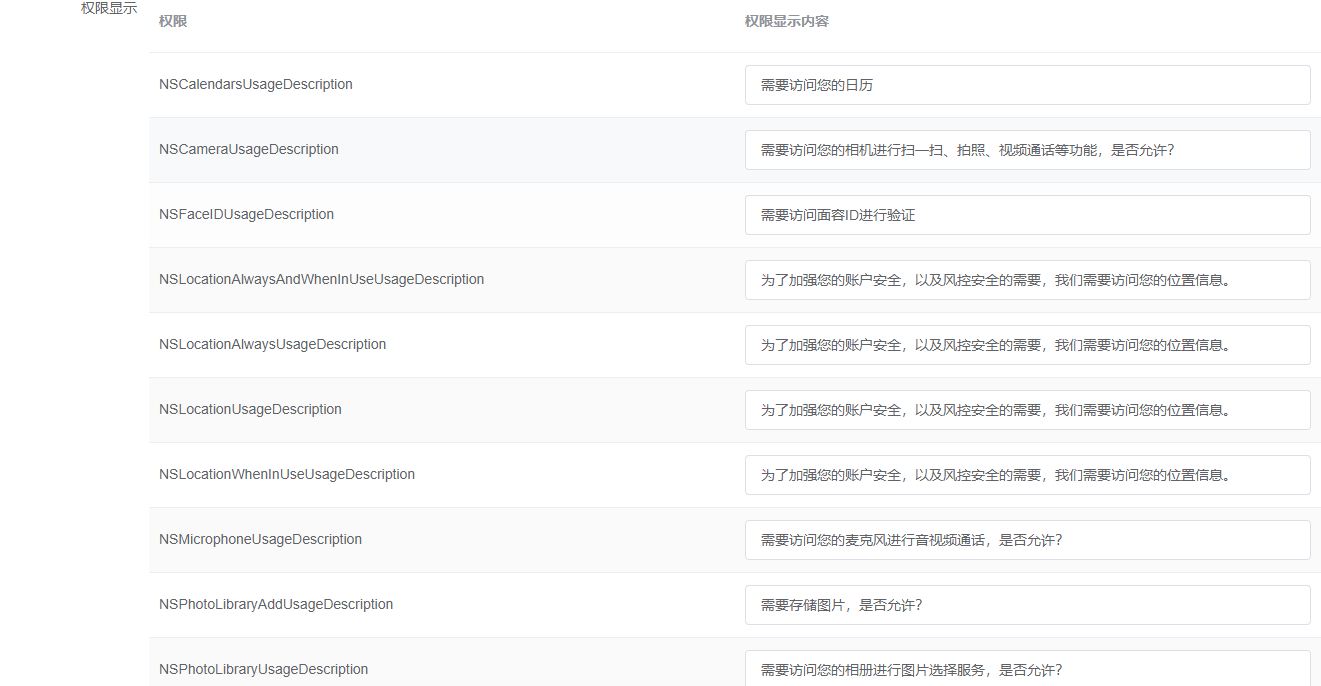The width and height of the screenshot is (1321, 686).
Task: Focus the NSLocationWhenInUseUsageDescription input field
Action: [x=1027, y=475]
